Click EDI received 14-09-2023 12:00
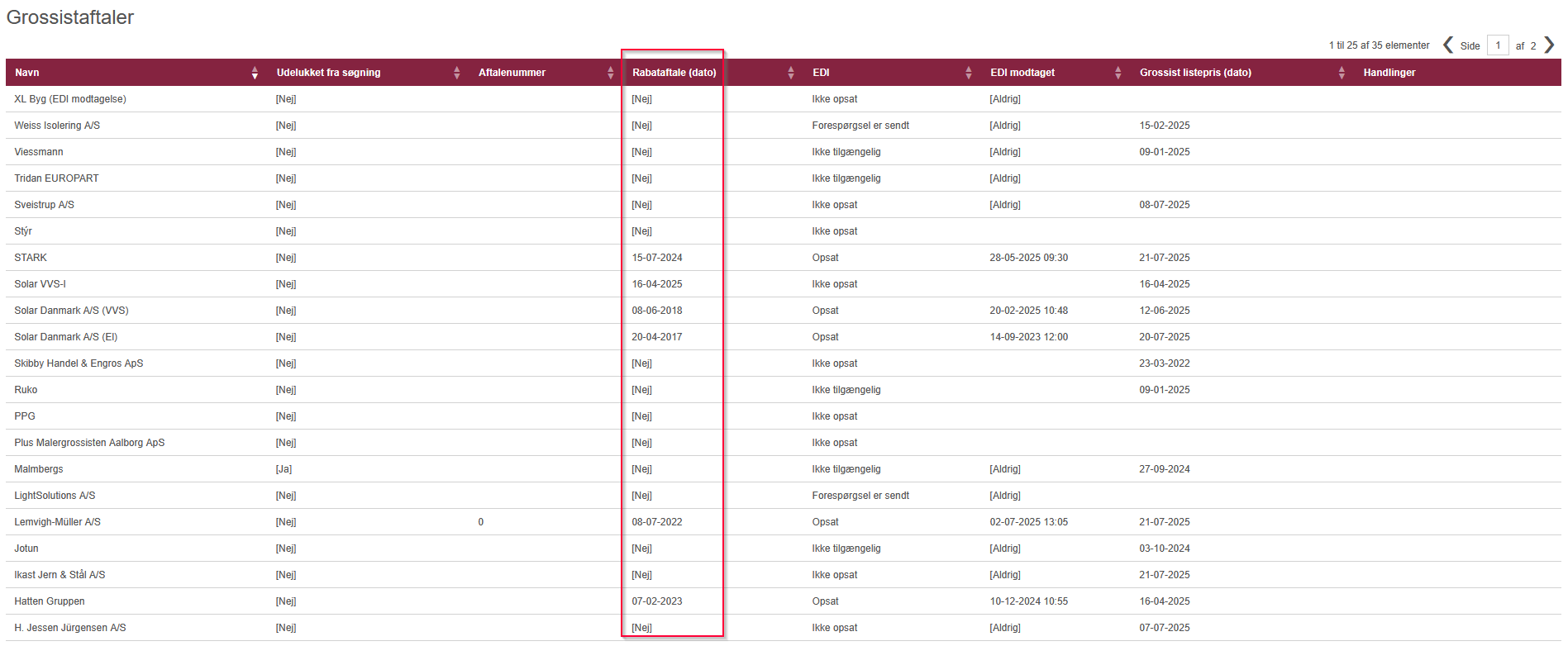The width and height of the screenshot is (1568, 646). pos(1029,337)
